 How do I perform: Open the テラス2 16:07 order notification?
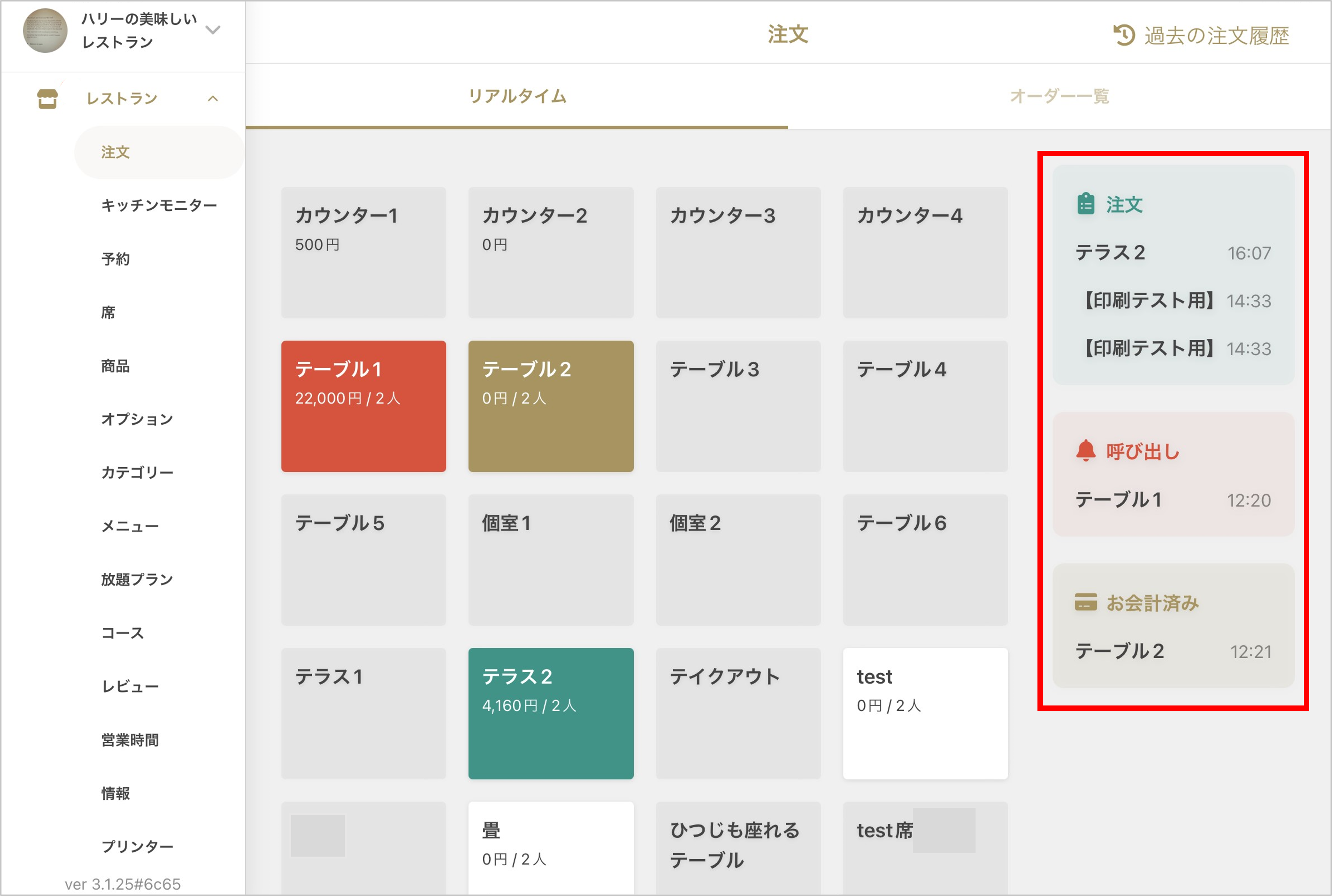point(1173,252)
